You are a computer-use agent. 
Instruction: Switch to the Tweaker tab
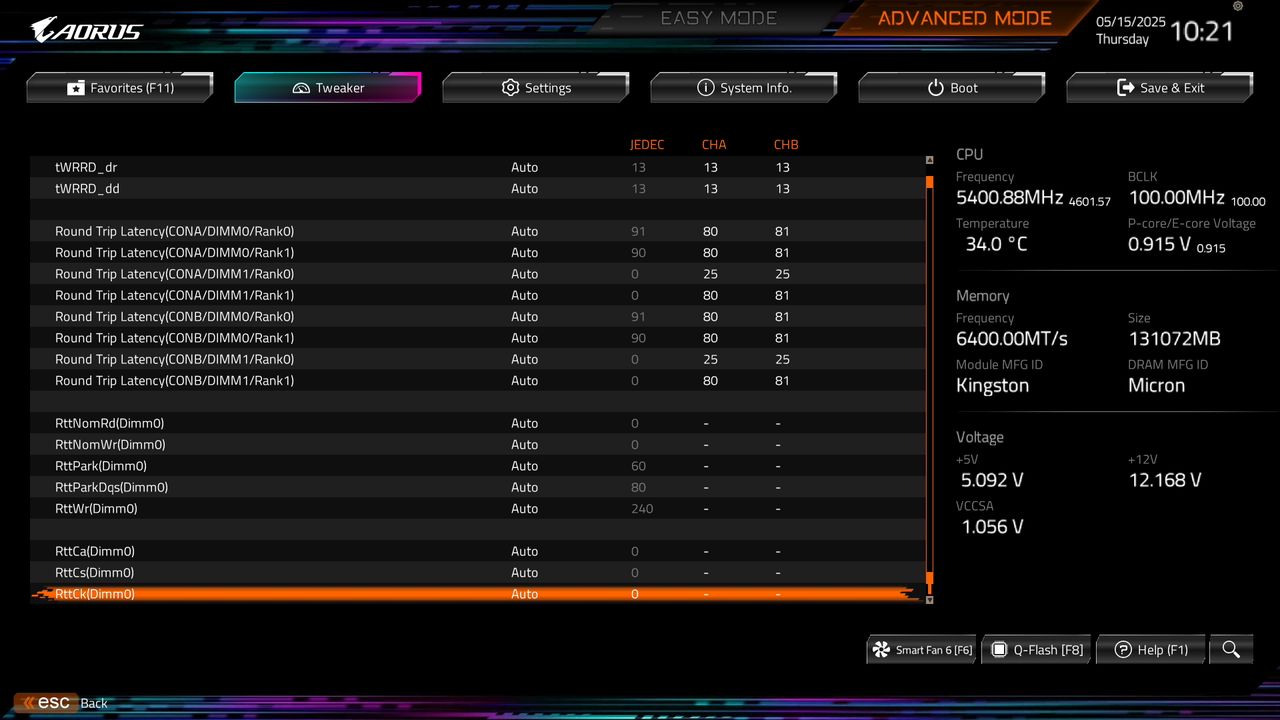(x=328, y=88)
